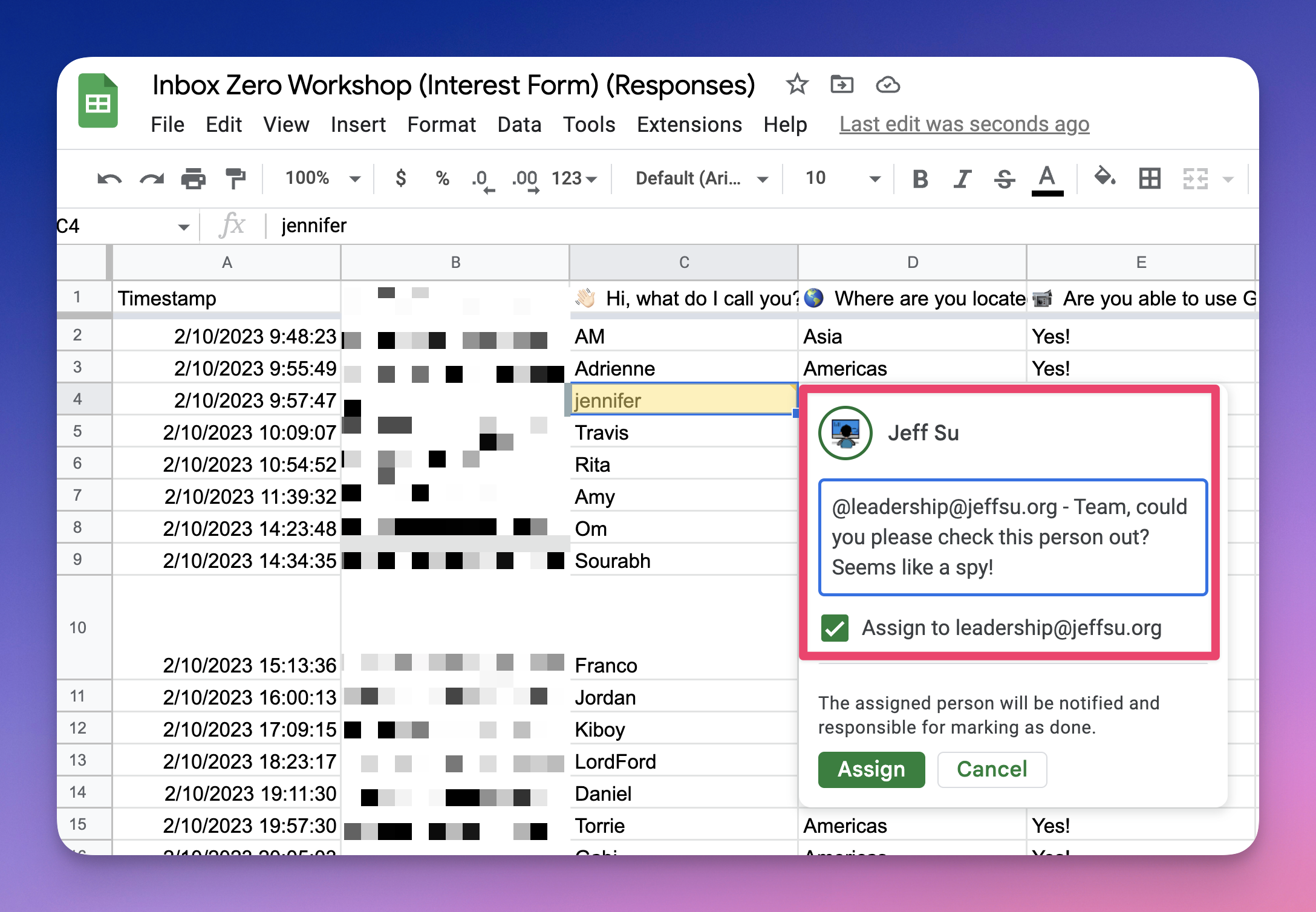Open font family Default (Ari...) dropdown

point(702,178)
